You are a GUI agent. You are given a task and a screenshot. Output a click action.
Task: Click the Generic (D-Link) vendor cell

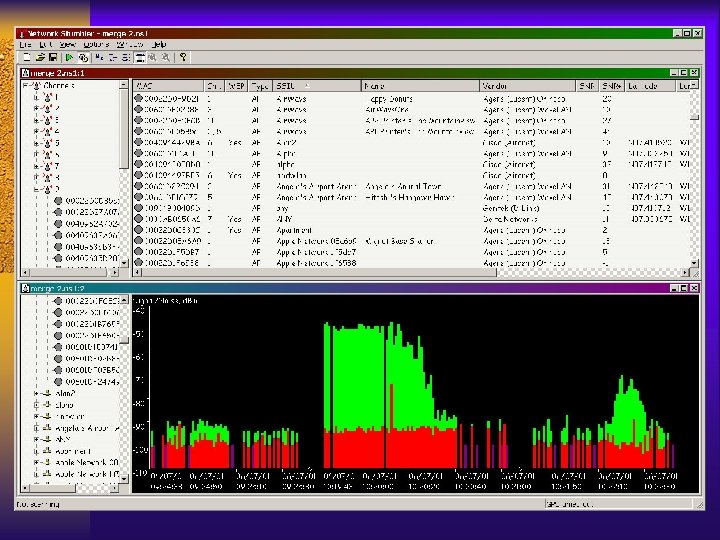(511, 208)
